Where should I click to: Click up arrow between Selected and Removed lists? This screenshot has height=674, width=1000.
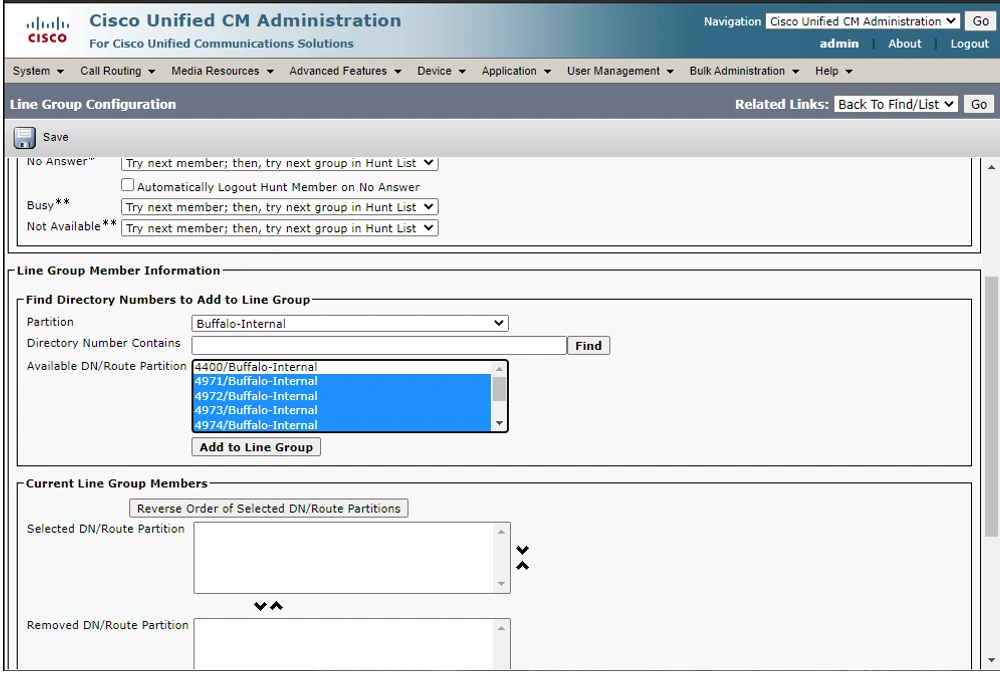coord(276,606)
